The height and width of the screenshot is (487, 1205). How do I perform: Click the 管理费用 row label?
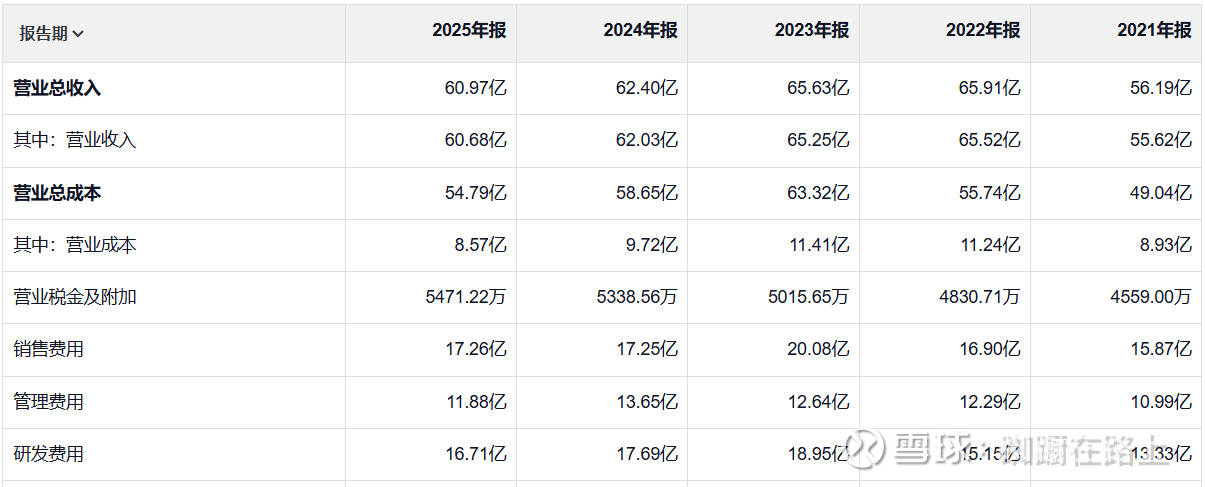(x=48, y=402)
